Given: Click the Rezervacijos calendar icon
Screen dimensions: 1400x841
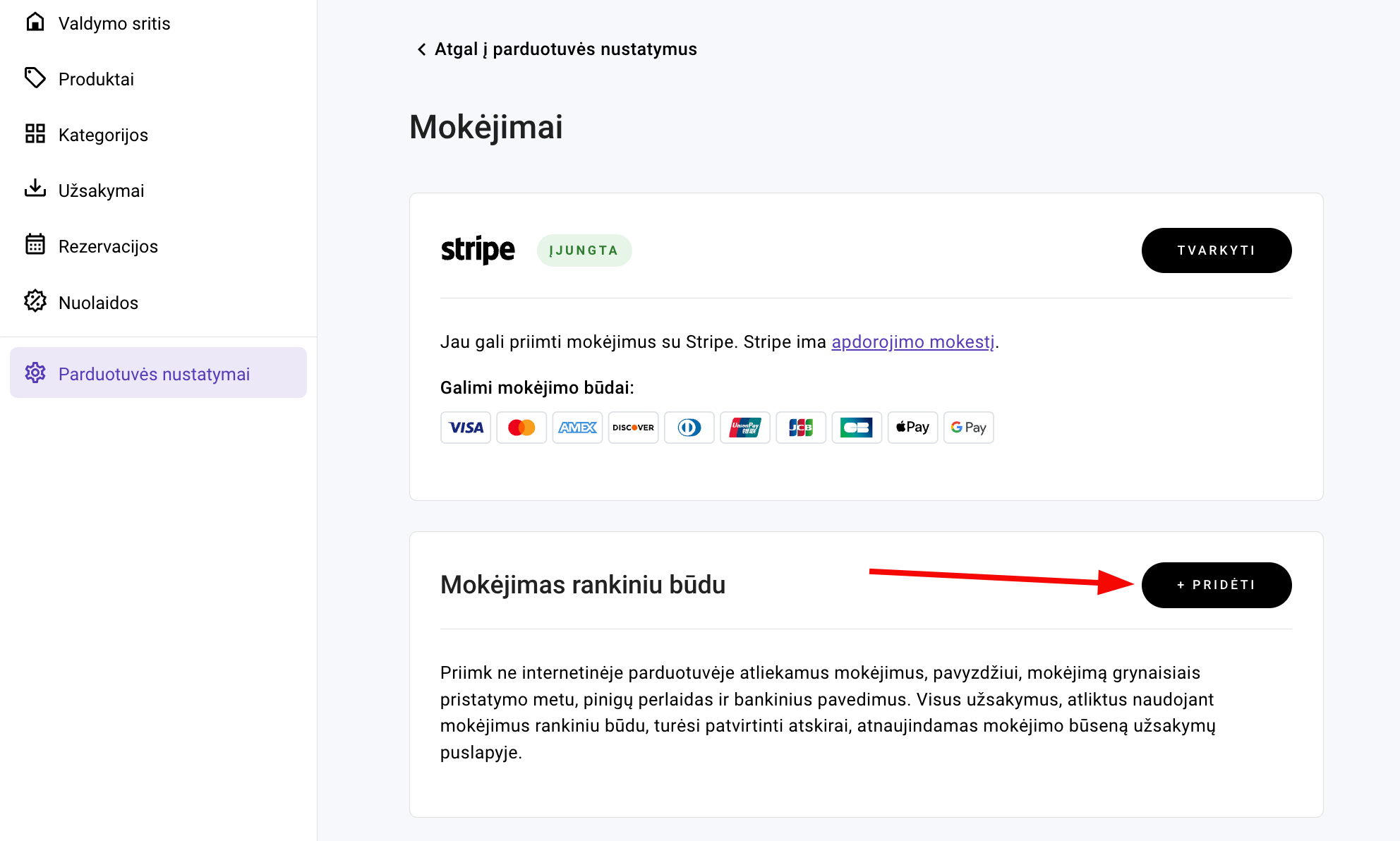Looking at the screenshot, I should (x=35, y=245).
